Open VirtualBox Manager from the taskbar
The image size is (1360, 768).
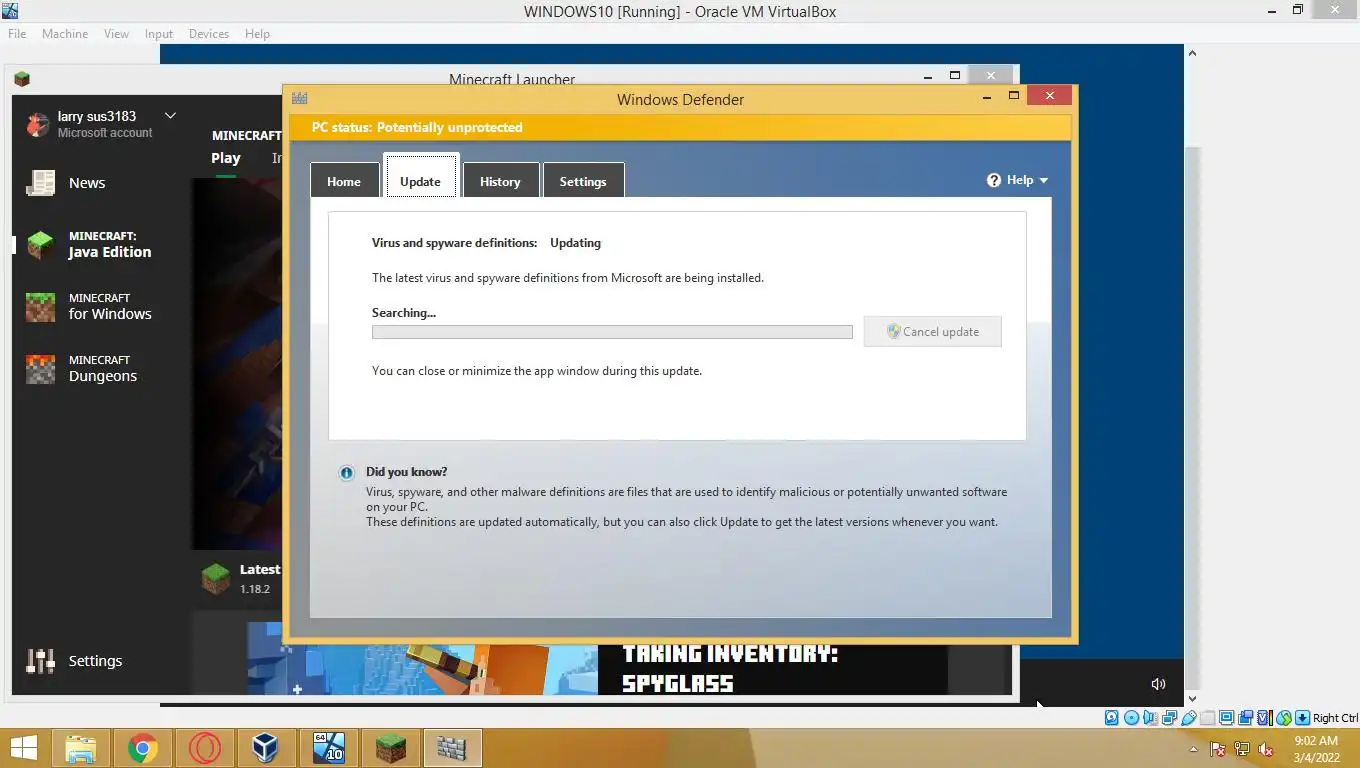[266, 748]
